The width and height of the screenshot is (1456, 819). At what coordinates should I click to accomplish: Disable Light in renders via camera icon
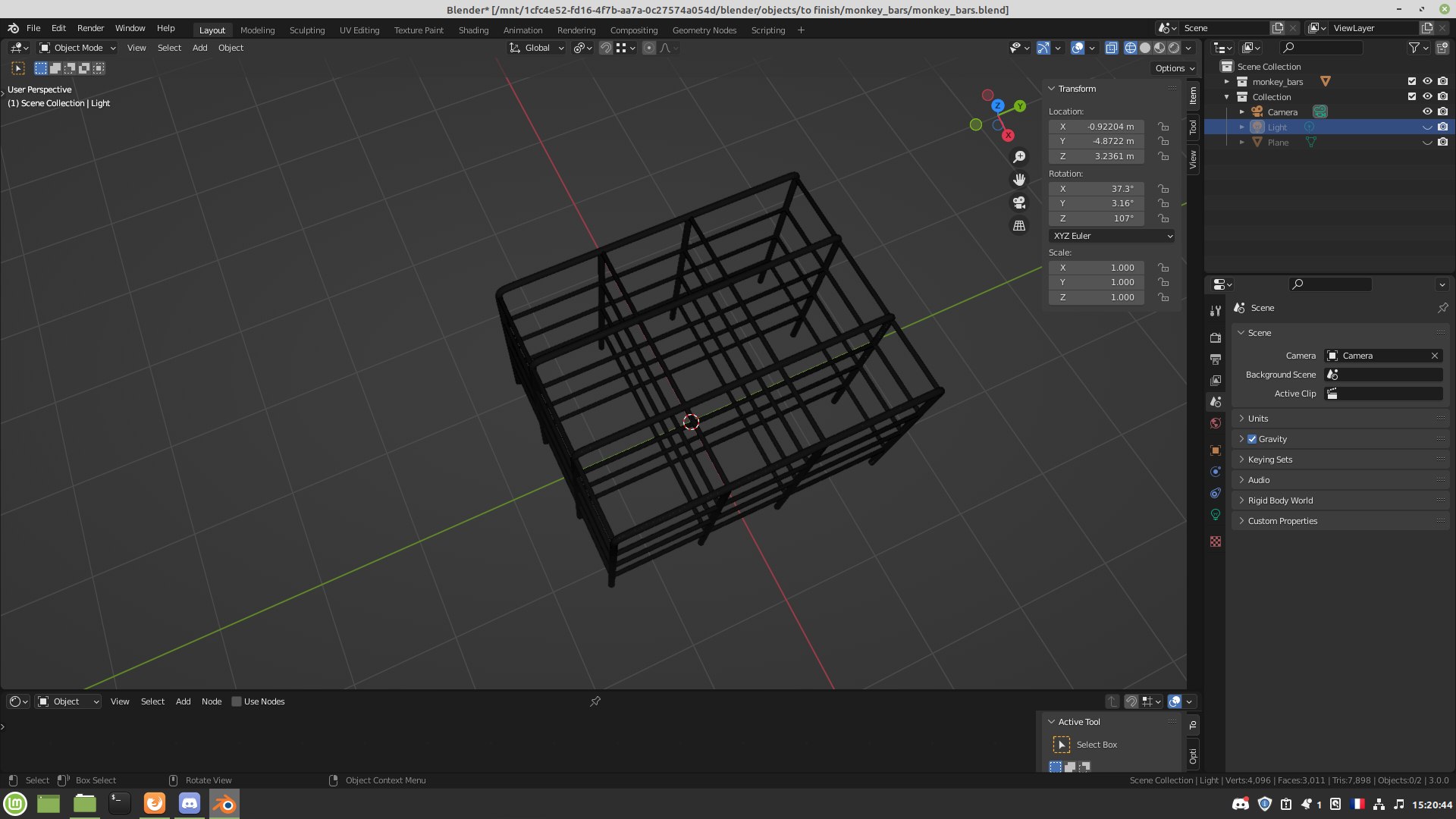point(1443,127)
